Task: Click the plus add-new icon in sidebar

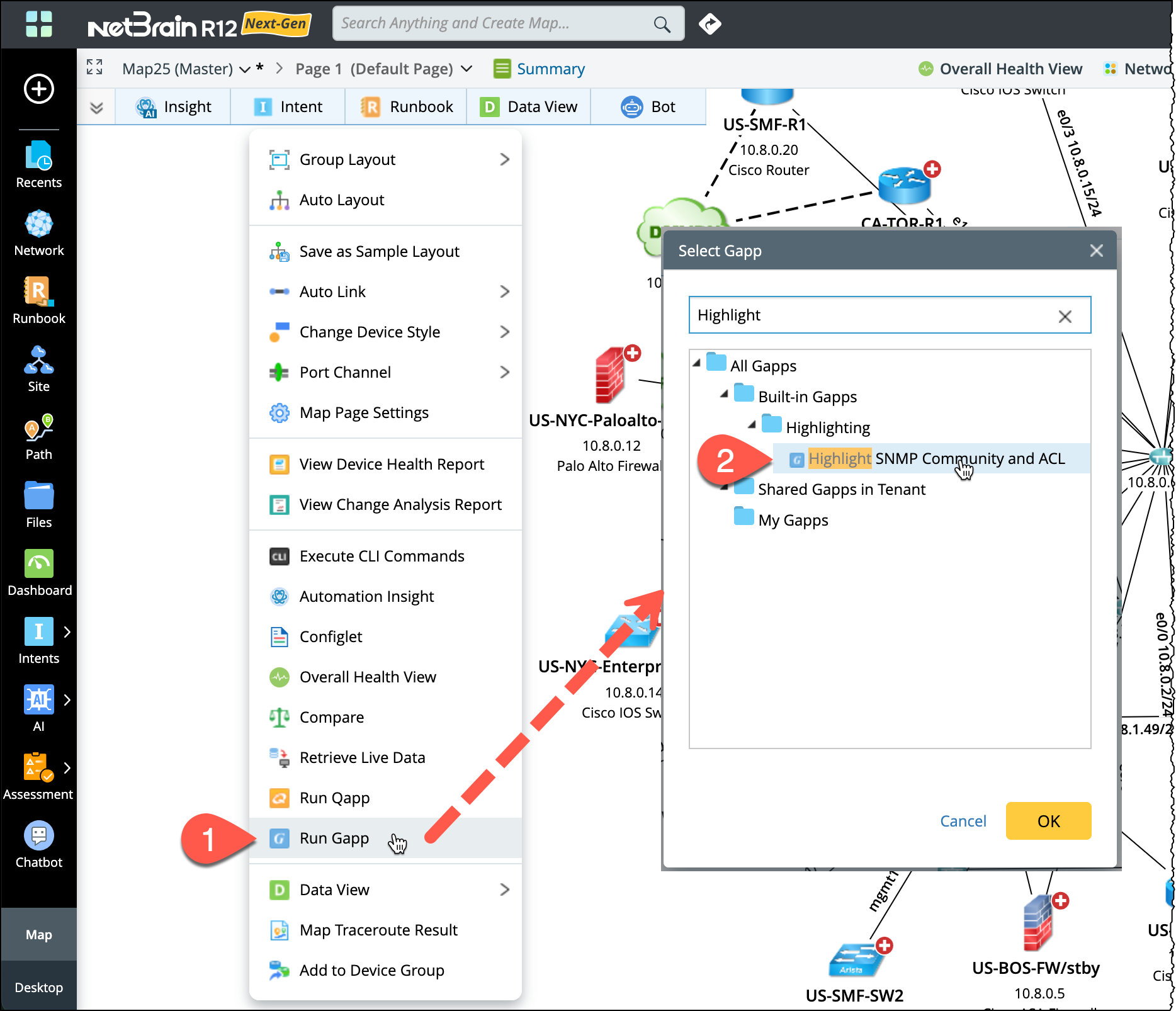Action: [38, 89]
